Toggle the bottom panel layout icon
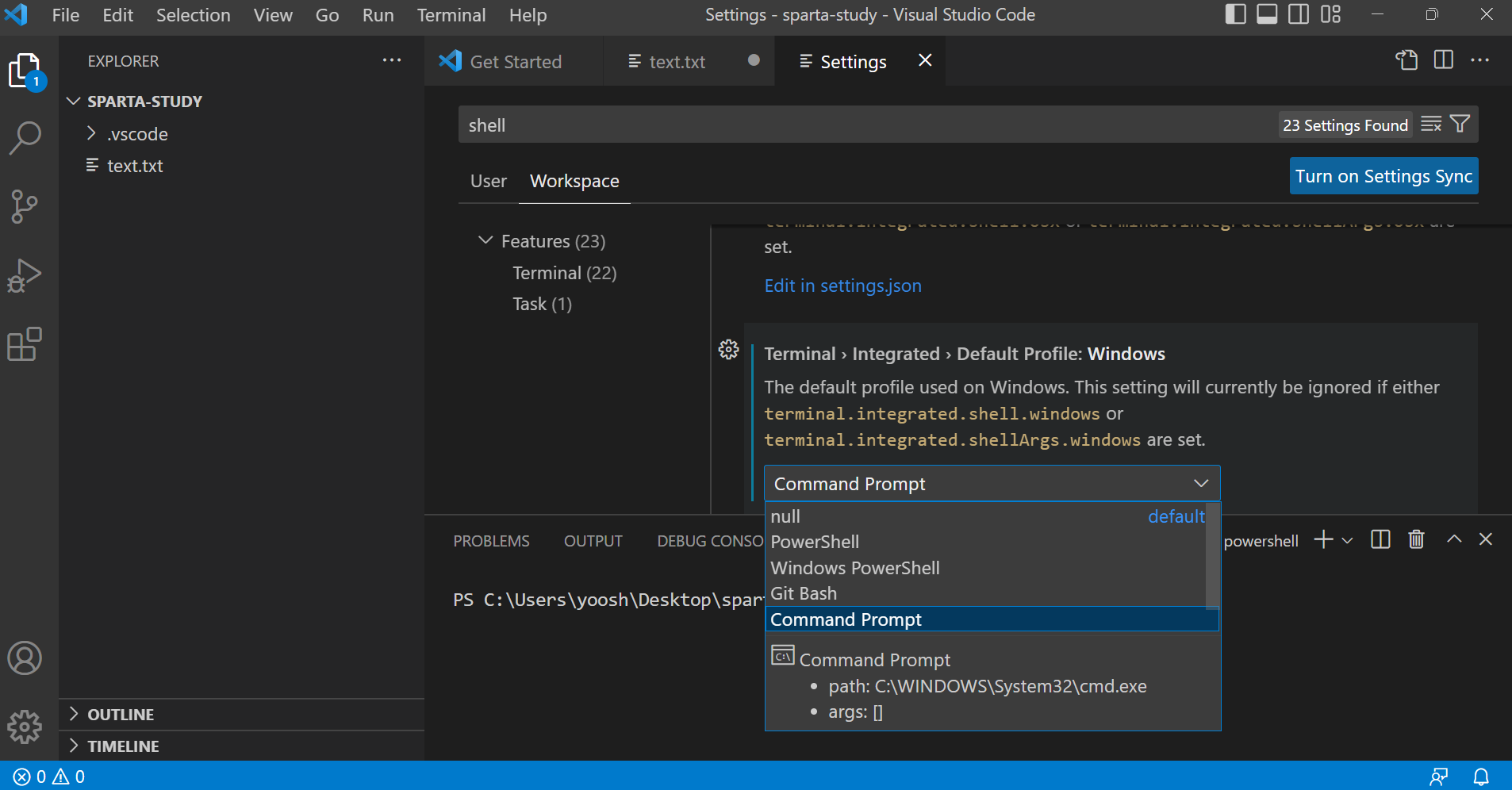The image size is (1512, 790). pos(1268,15)
